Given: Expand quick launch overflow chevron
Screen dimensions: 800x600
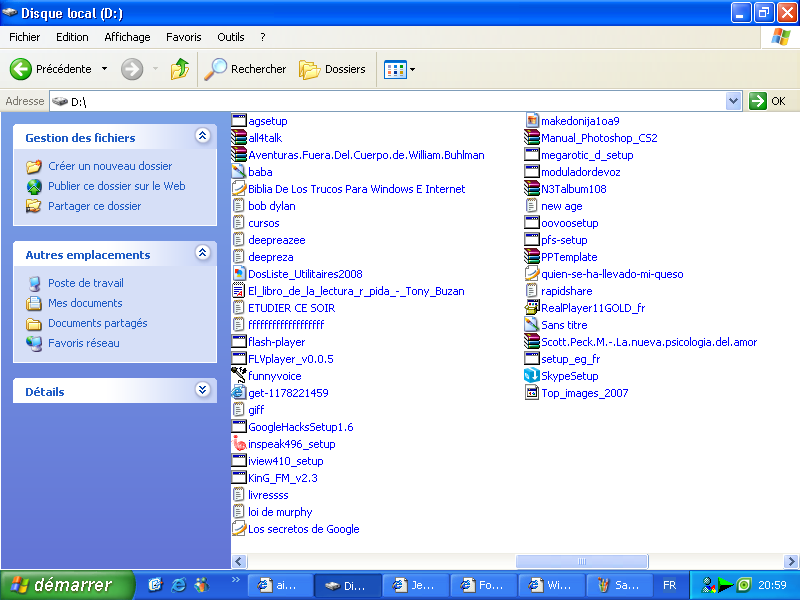Looking at the screenshot, I should tap(235, 579).
